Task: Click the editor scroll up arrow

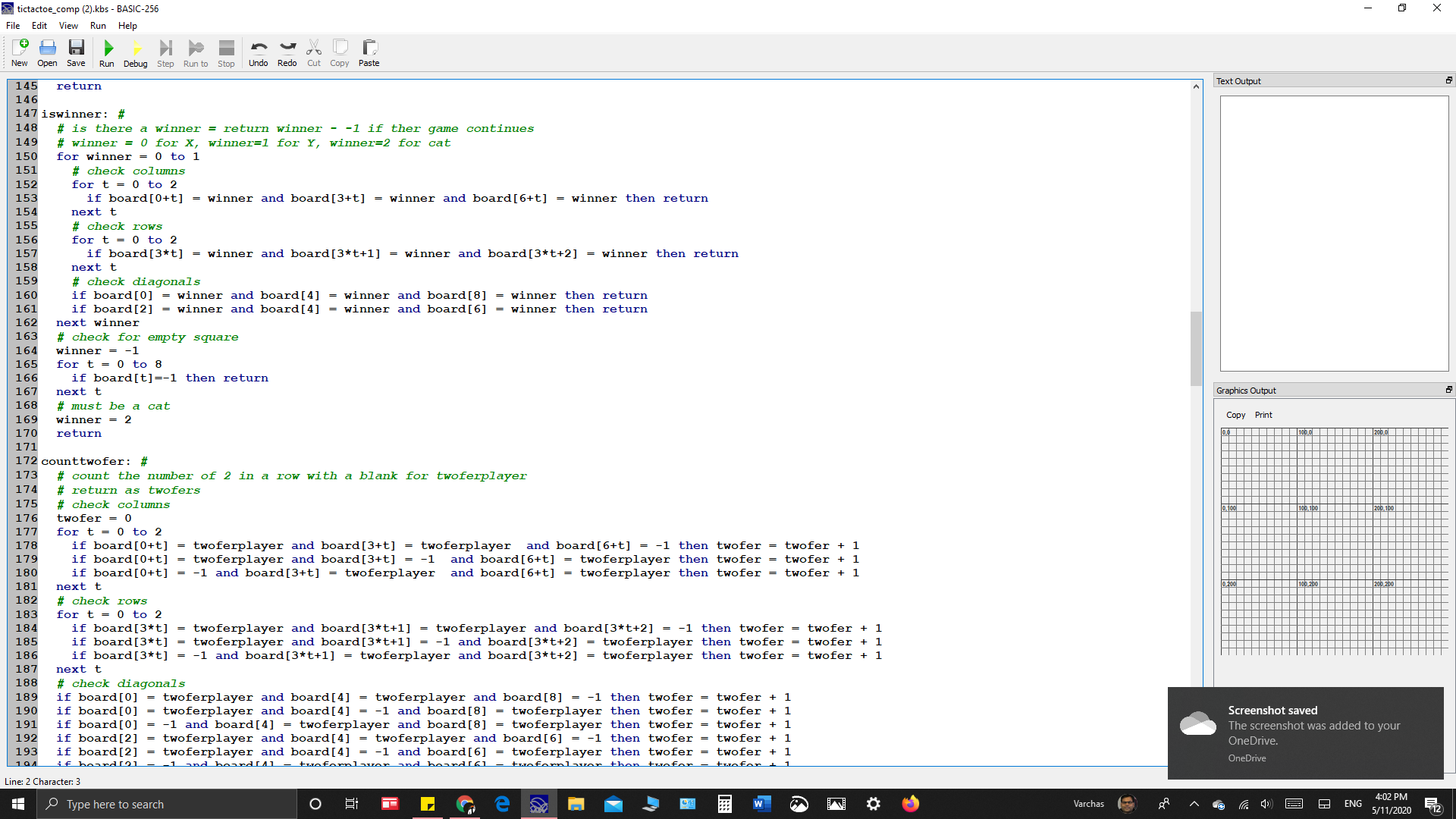Action: [1196, 86]
